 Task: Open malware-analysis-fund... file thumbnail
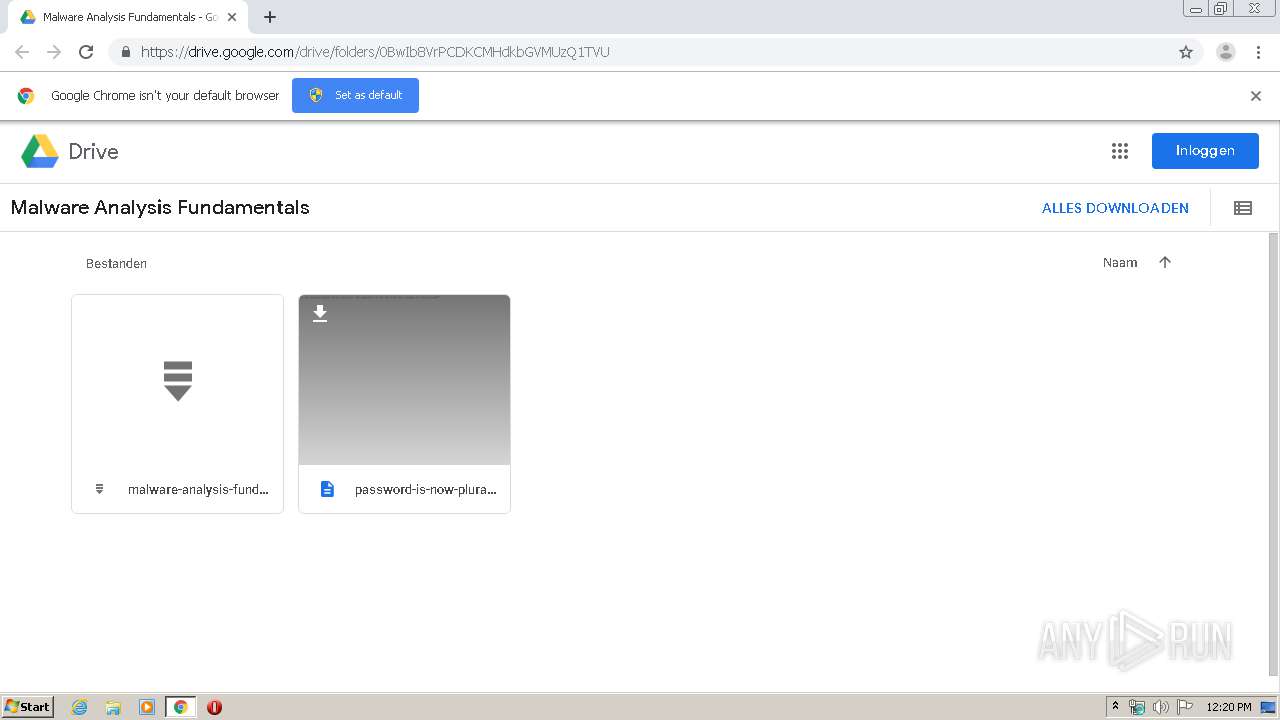tap(178, 380)
